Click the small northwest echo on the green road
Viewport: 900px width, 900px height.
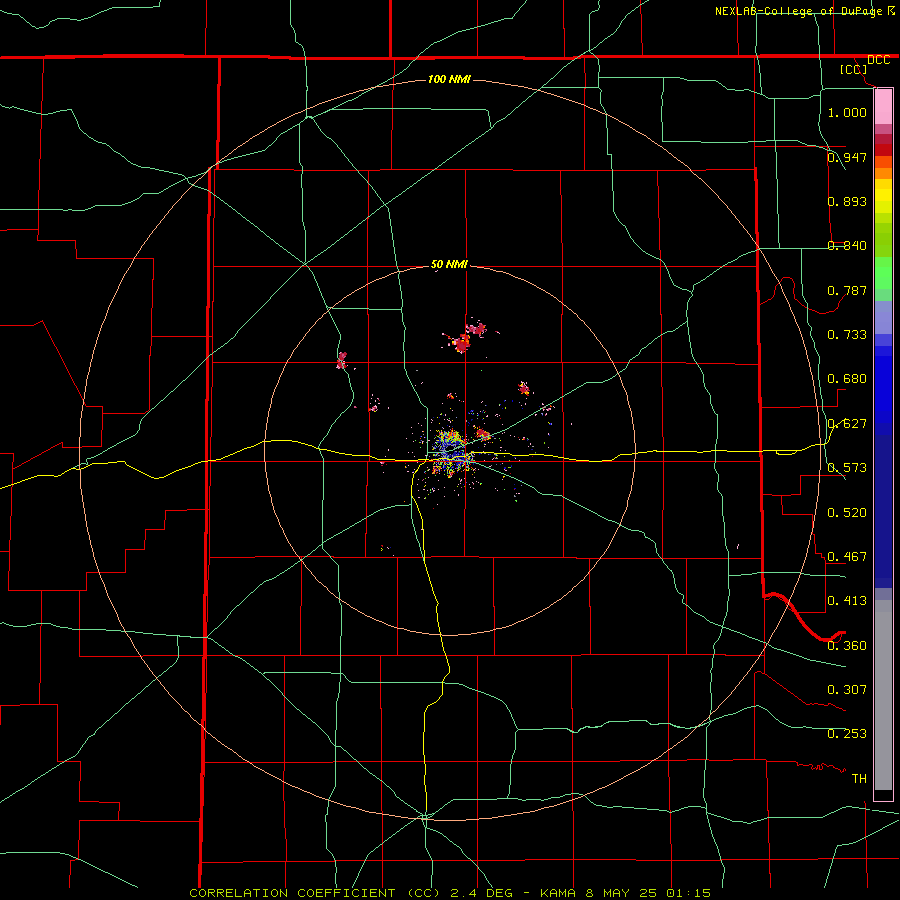(342, 360)
